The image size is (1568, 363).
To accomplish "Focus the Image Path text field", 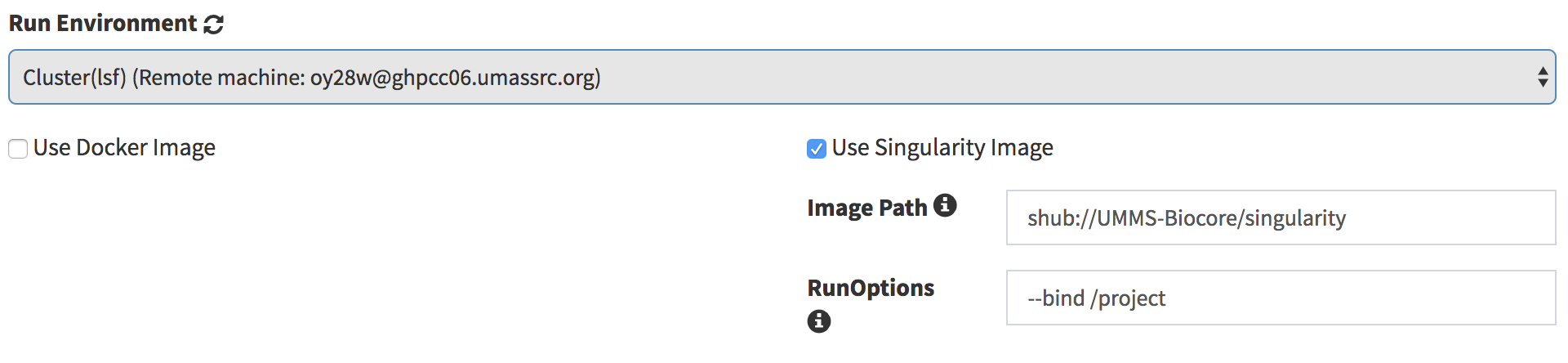I will (1281, 217).
